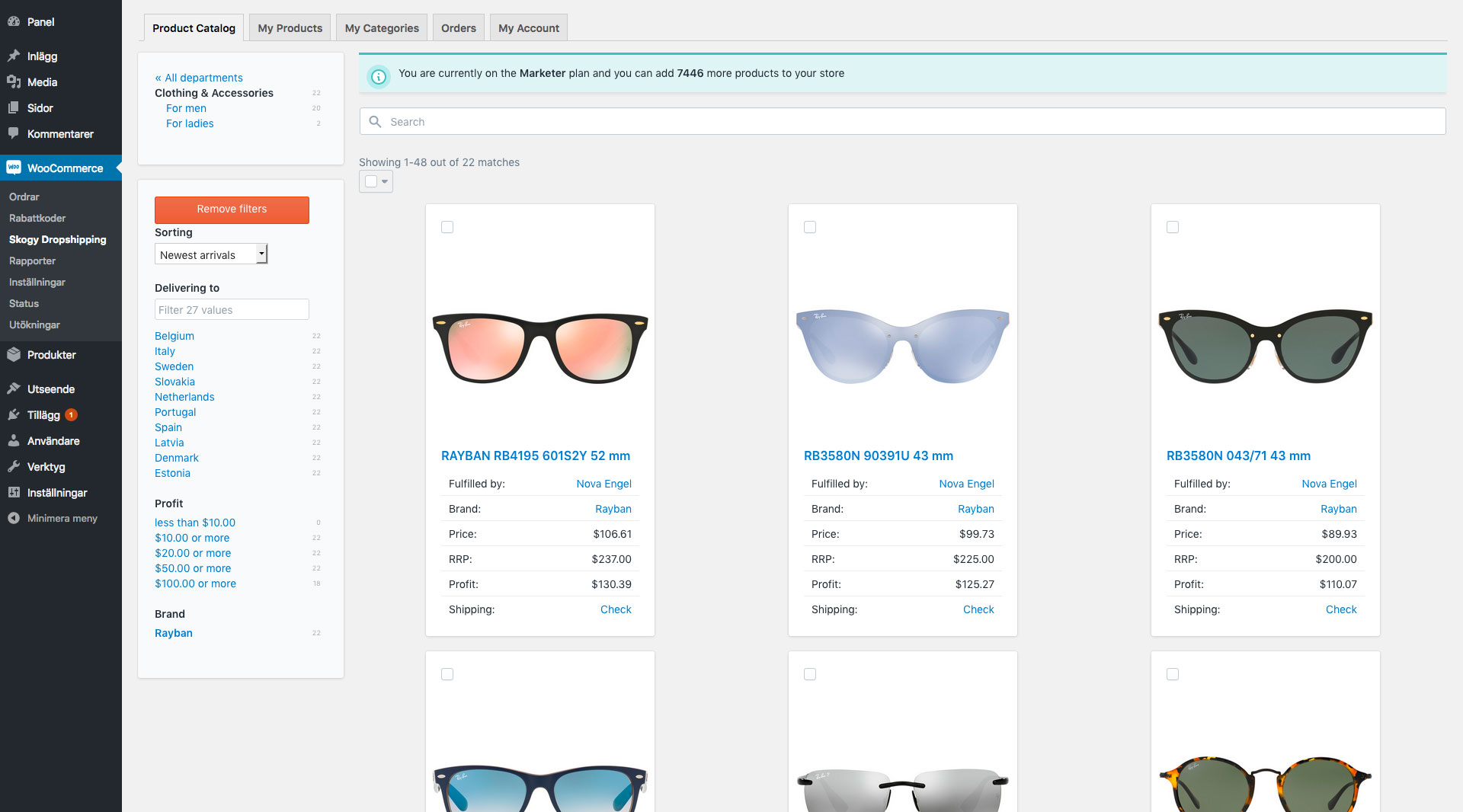Click the Utseende brush icon
Screen dimensions: 1463x812
(14, 388)
